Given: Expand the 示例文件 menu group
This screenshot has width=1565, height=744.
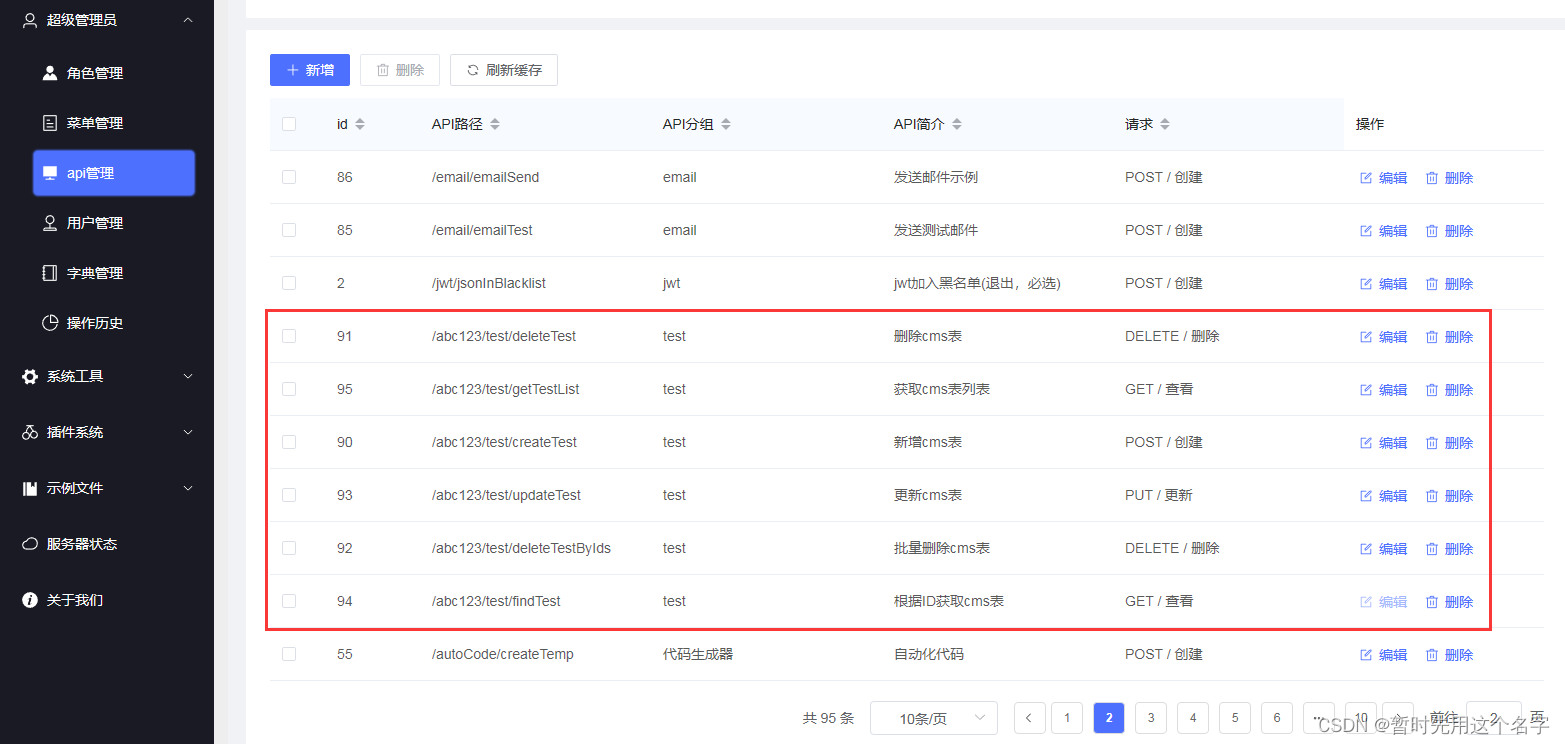Looking at the screenshot, I should point(107,488).
